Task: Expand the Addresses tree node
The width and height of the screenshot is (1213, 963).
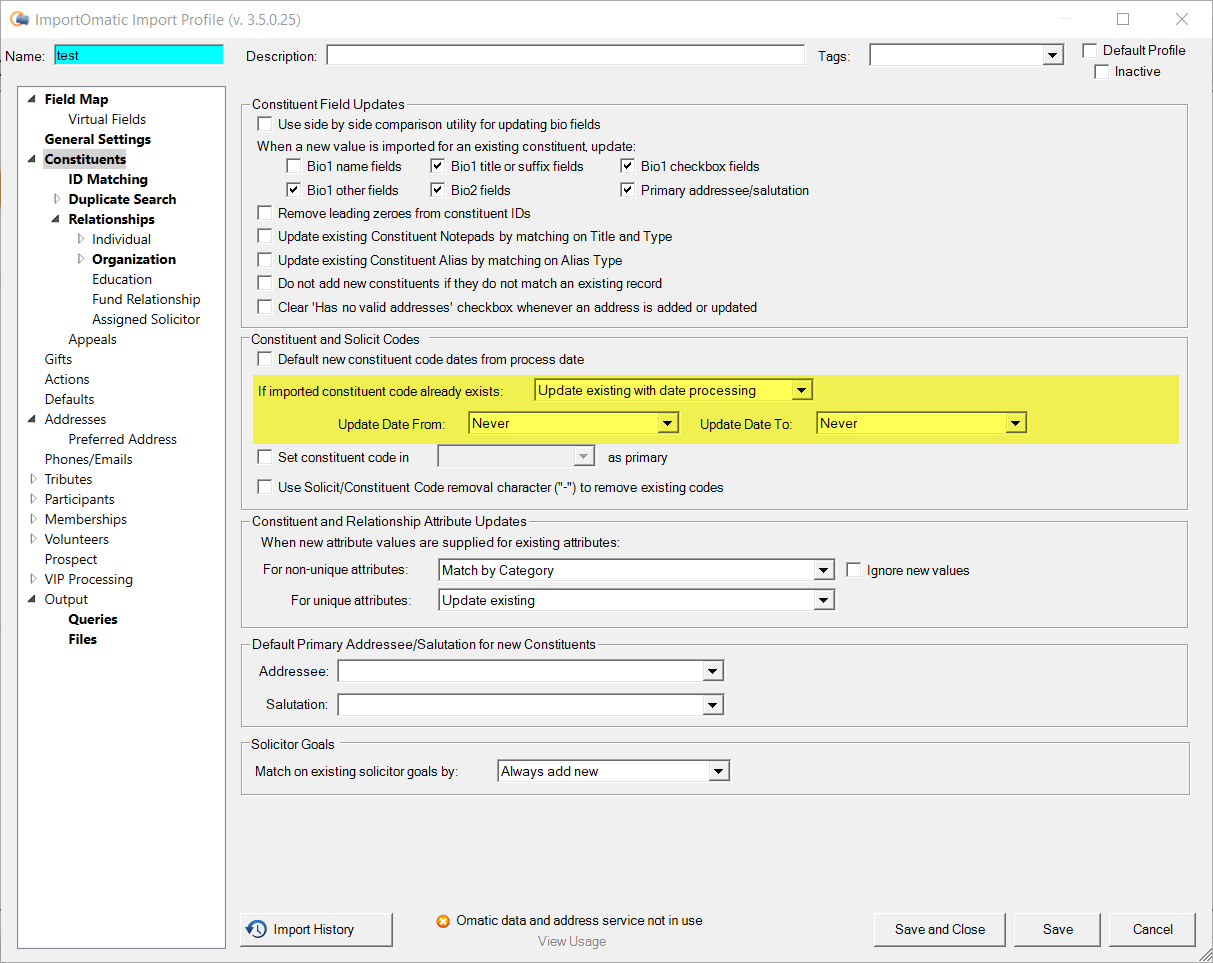Action: pos(33,419)
